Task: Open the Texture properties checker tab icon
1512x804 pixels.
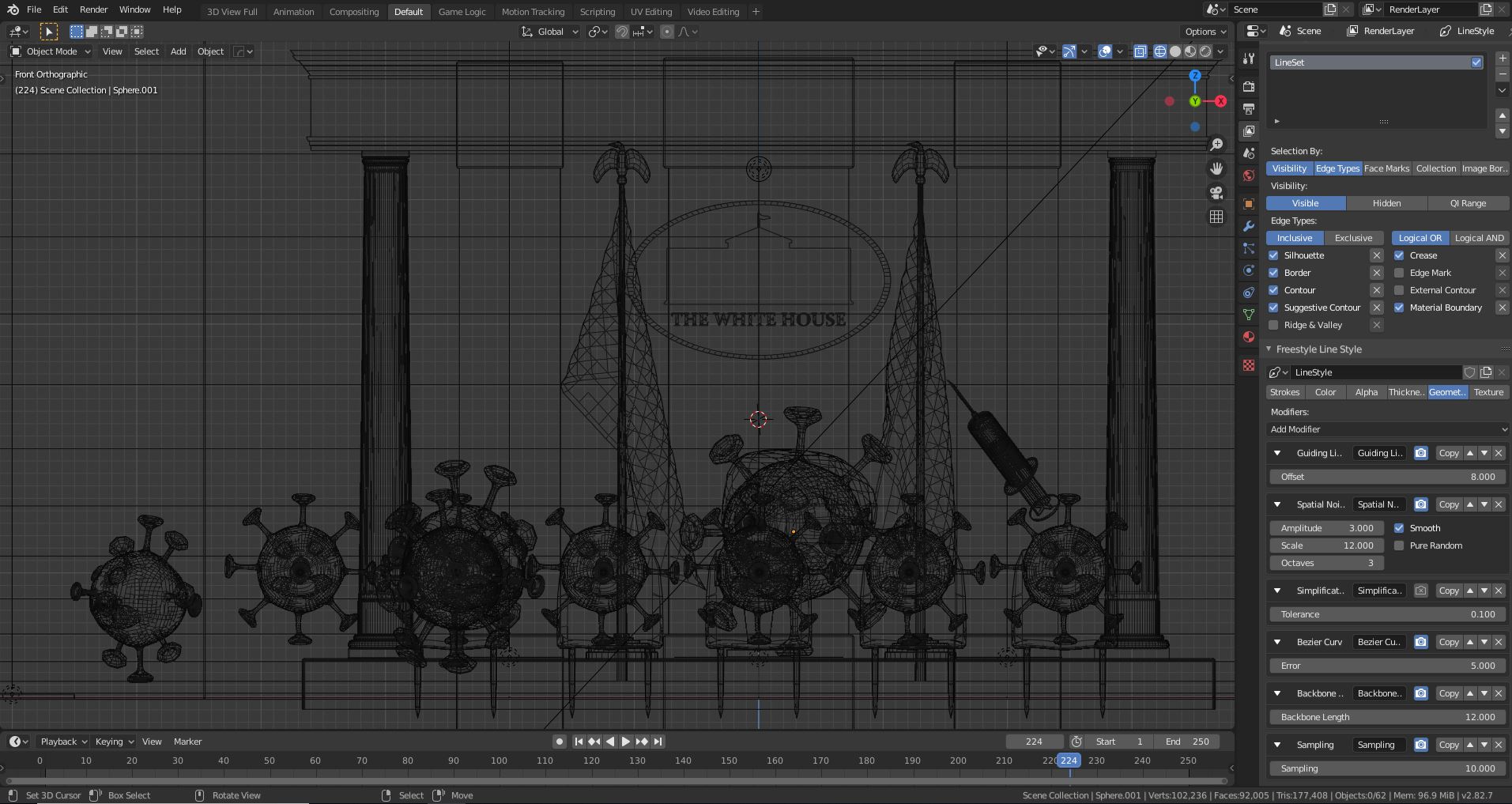Action: pyautogui.click(x=1249, y=365)
